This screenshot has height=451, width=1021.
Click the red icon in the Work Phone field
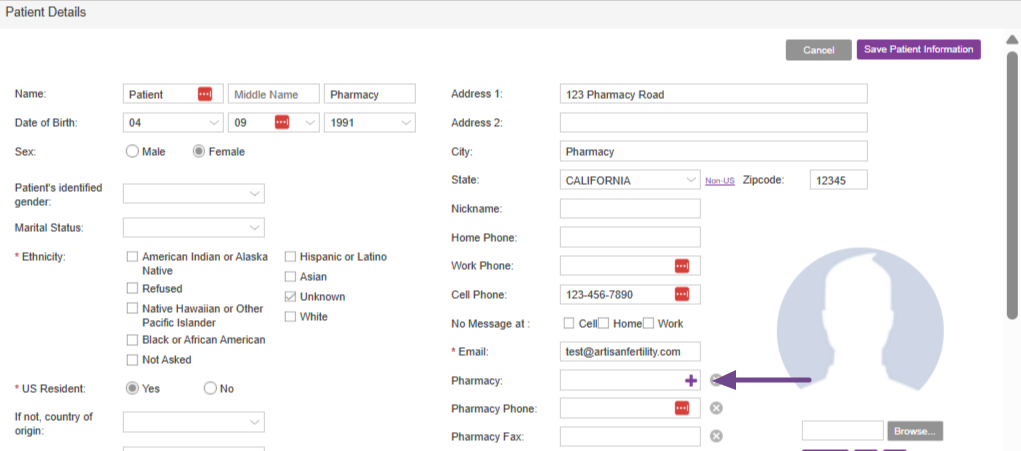682,266
